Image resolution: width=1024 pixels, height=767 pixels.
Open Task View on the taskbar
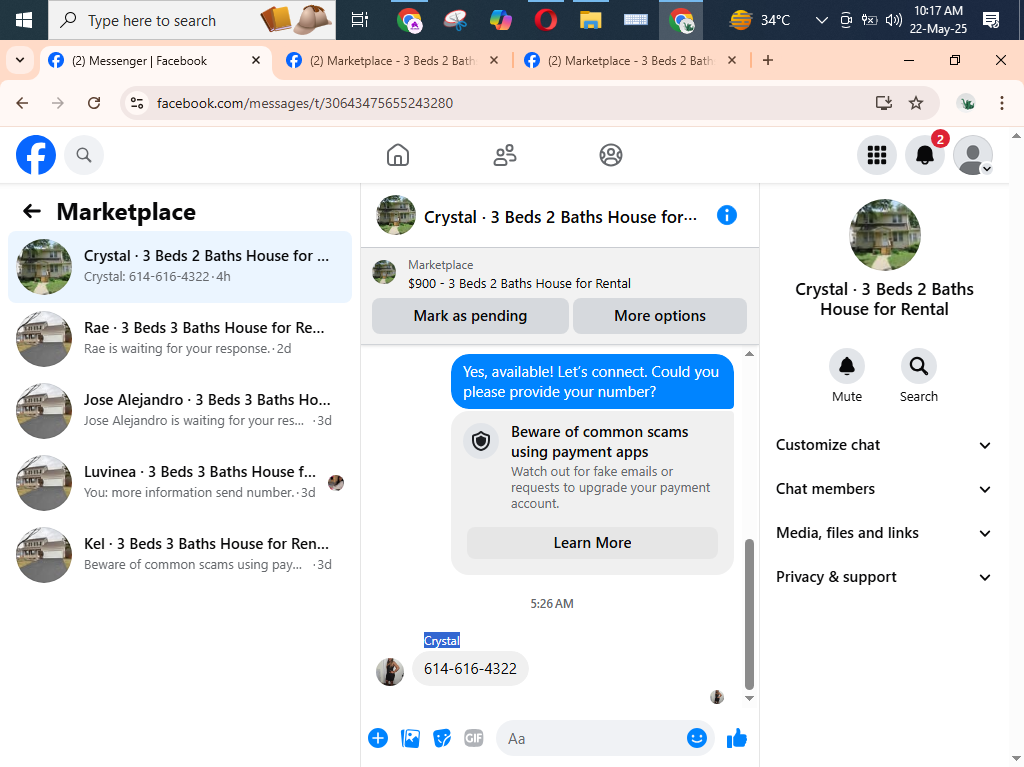[359, 20]
